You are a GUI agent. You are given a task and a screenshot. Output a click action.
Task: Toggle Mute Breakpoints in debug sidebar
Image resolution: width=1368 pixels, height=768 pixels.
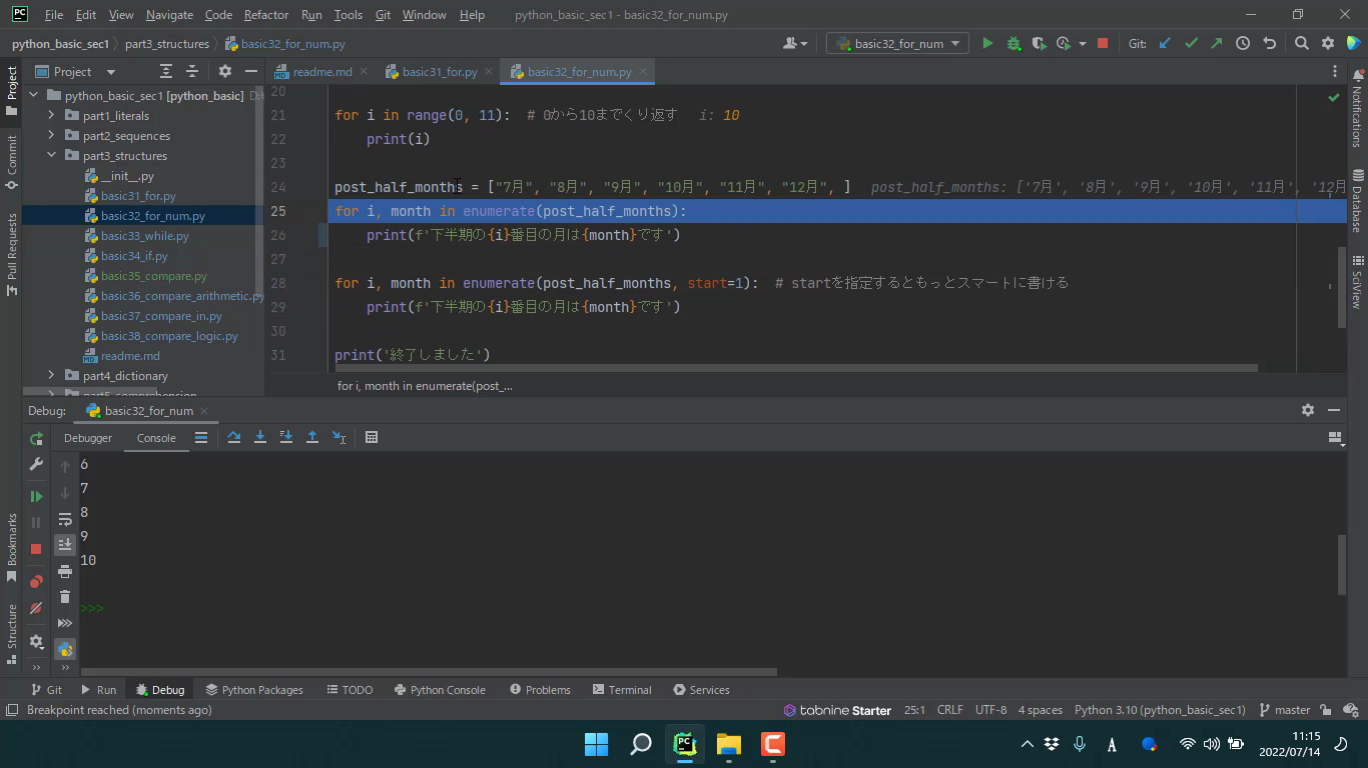coord(36,608)
